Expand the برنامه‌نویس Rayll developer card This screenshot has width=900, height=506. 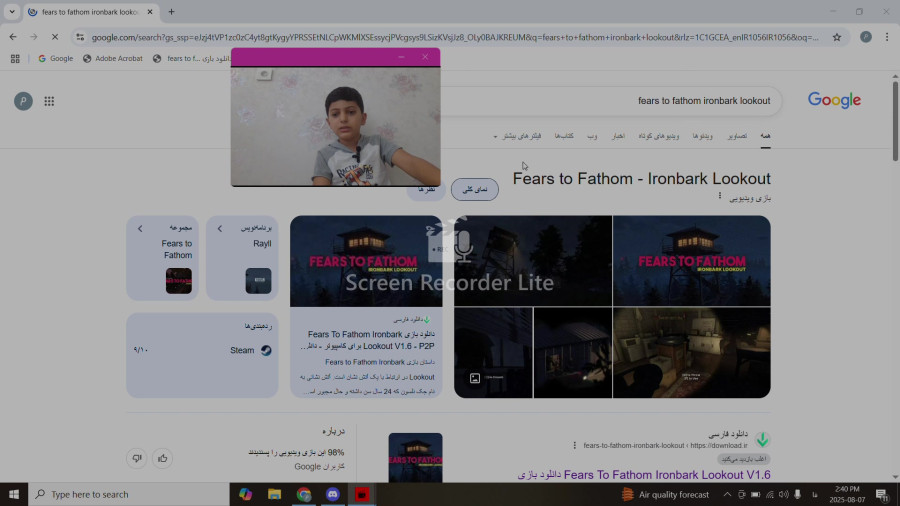point(242,258)
